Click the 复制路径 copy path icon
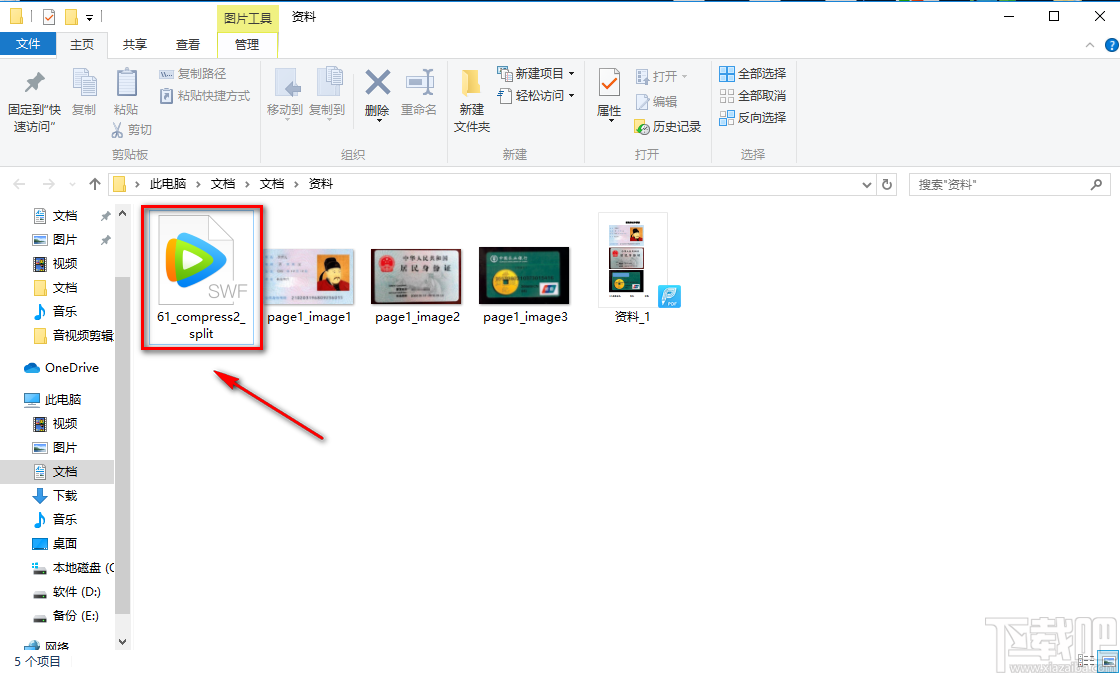The height and width of the screenshot is (673, 1120). click(200, 73)
